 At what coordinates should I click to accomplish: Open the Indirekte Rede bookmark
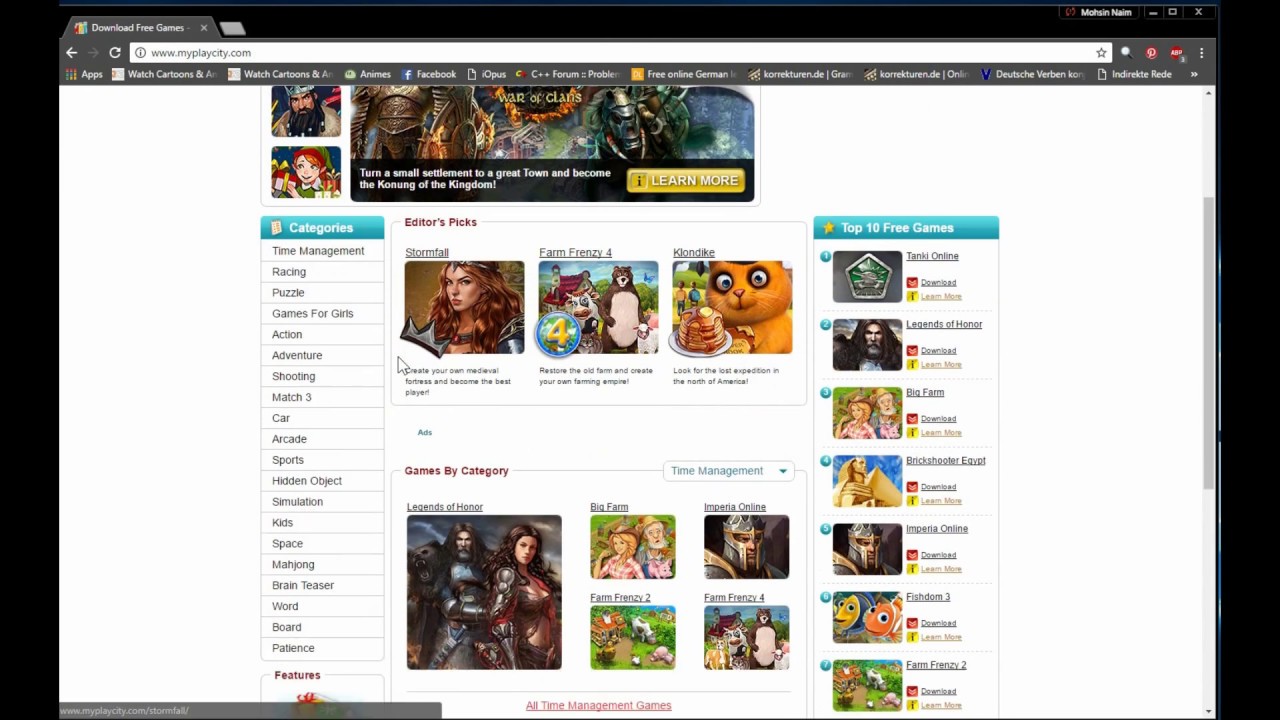click(1135, 74)
